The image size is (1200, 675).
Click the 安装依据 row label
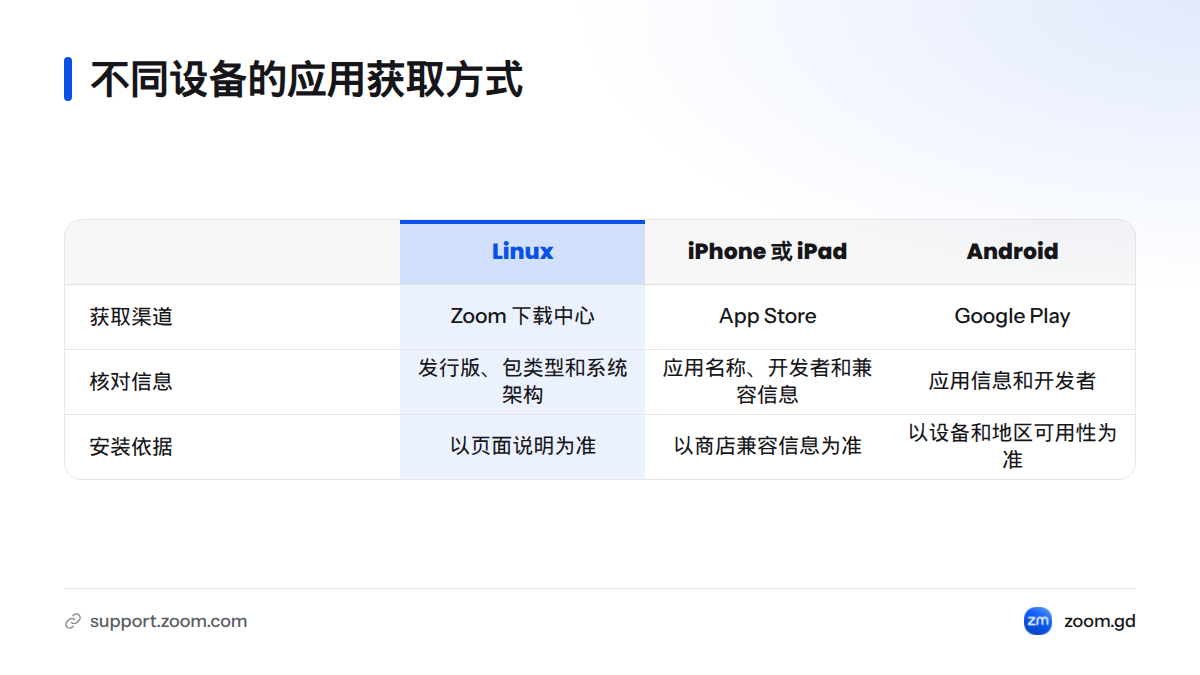coord(131,447)
